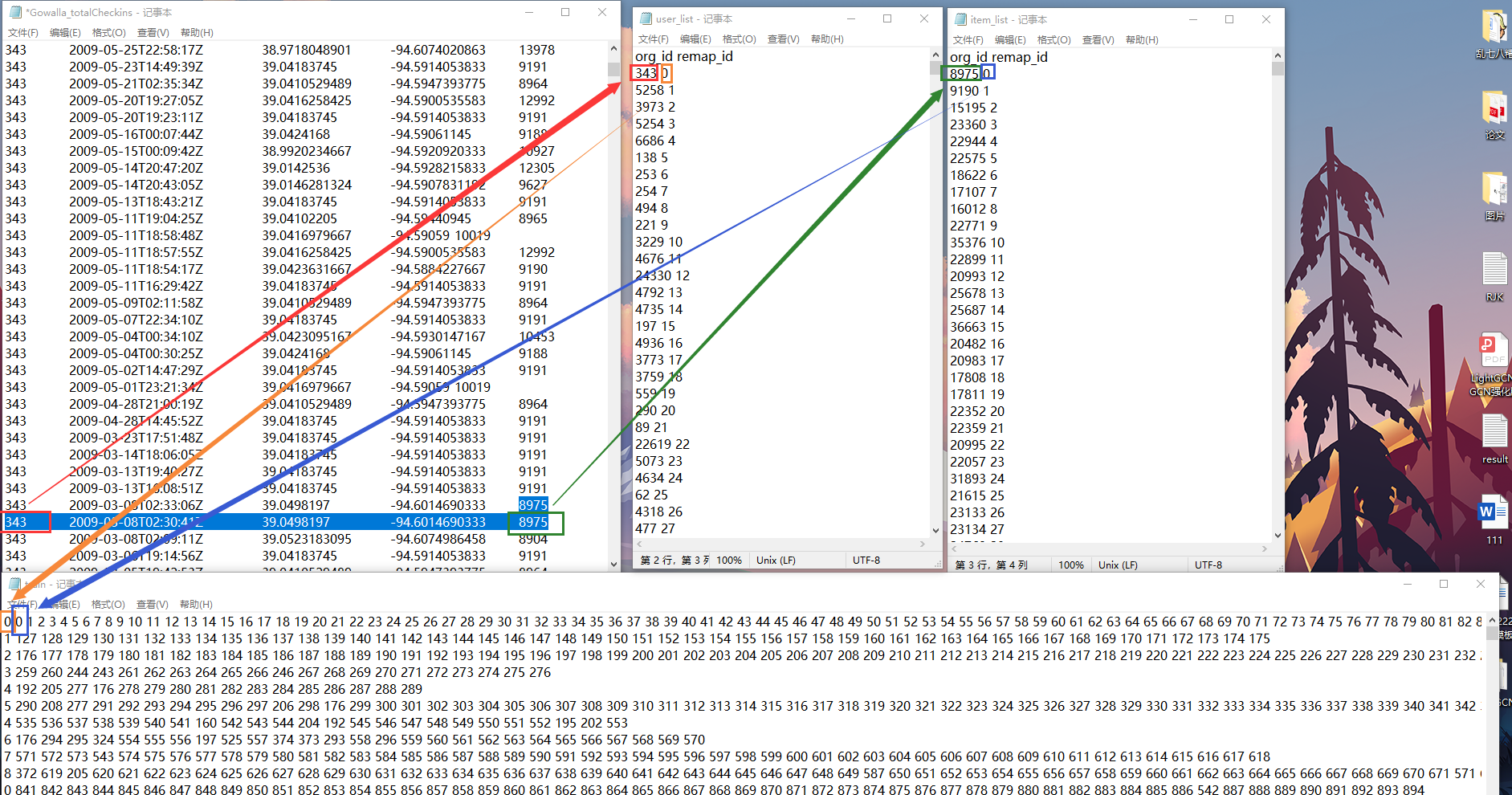Open 文件(F) menu in Gowalla_totalCheckins window
Image resolution: width=1512 pixels, height=795 pixels.
click(x=23, y=33)
